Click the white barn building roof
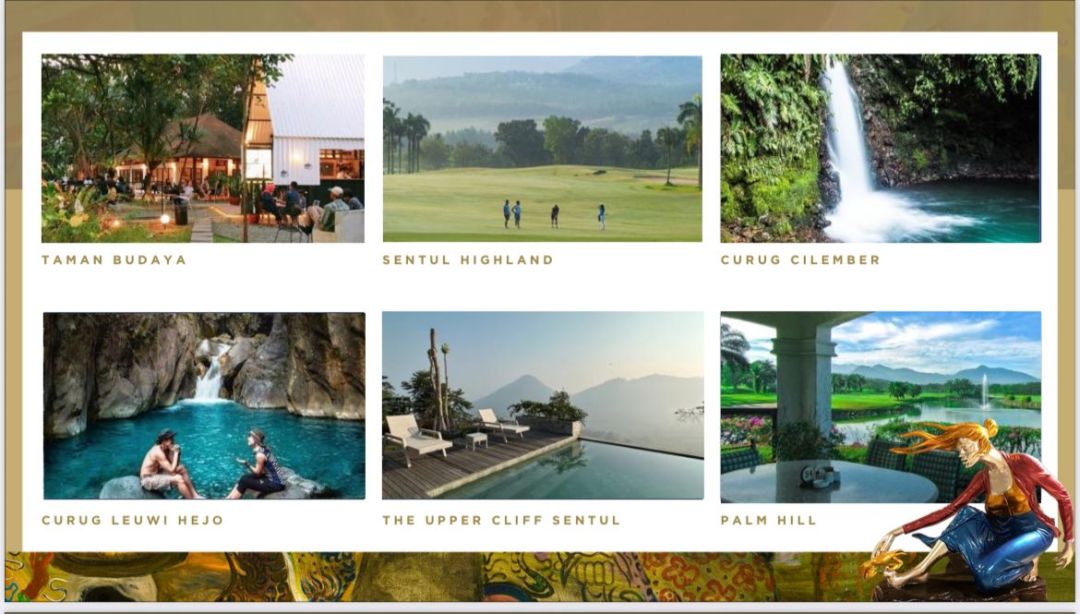The image size is (1080, 614). (x=317, y=96)
